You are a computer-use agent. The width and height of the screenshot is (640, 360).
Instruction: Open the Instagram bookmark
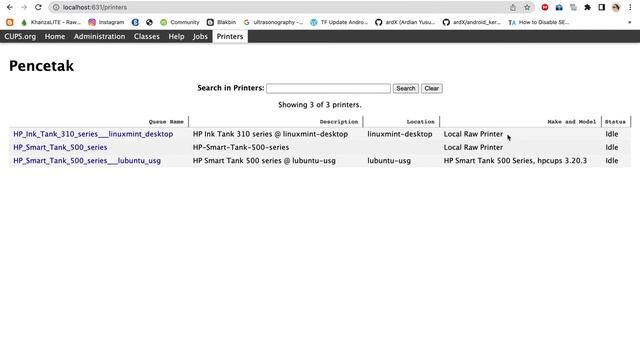[x=106, y=22]
